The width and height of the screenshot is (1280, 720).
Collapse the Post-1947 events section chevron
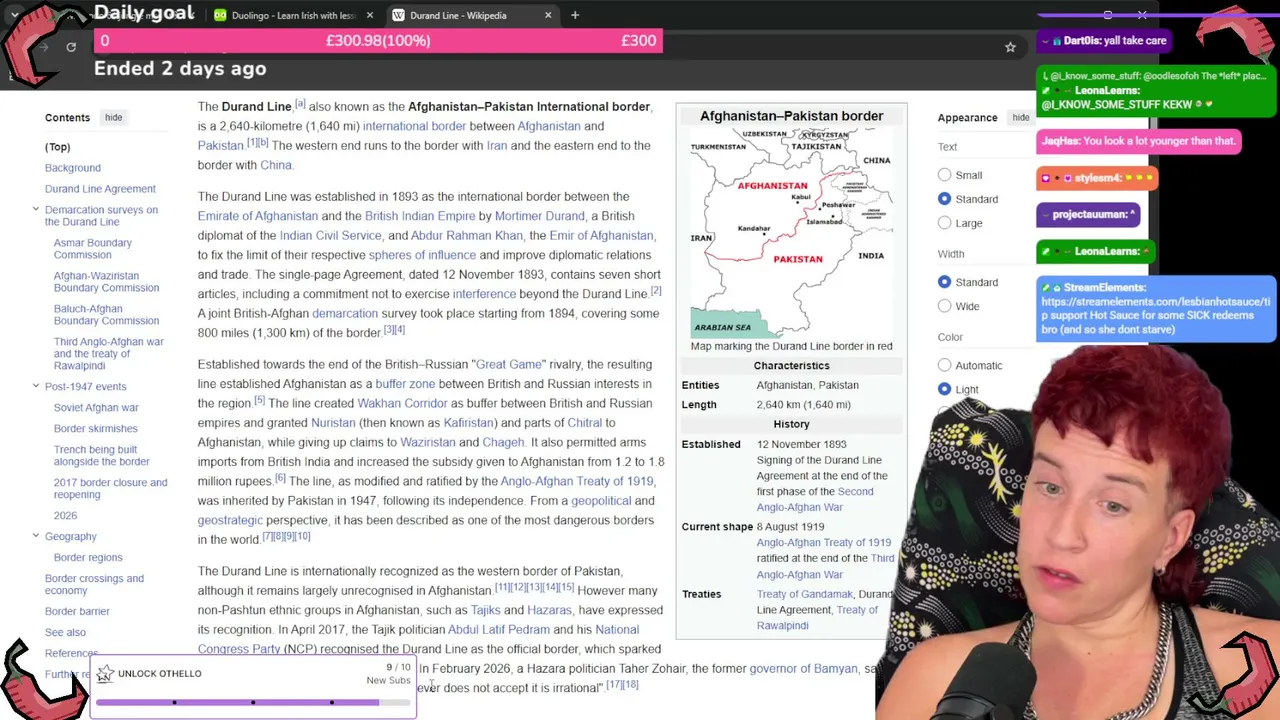pos(36,386)
